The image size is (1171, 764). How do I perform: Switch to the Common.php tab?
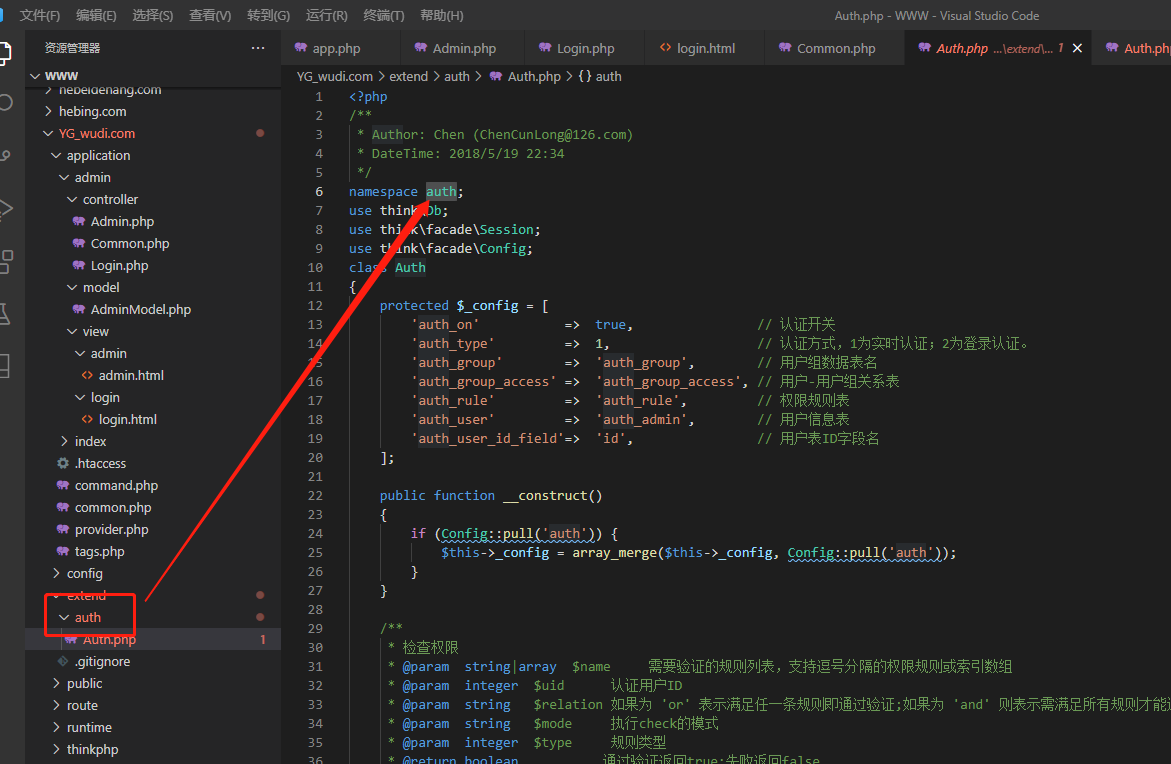click(x=834, y=48)
